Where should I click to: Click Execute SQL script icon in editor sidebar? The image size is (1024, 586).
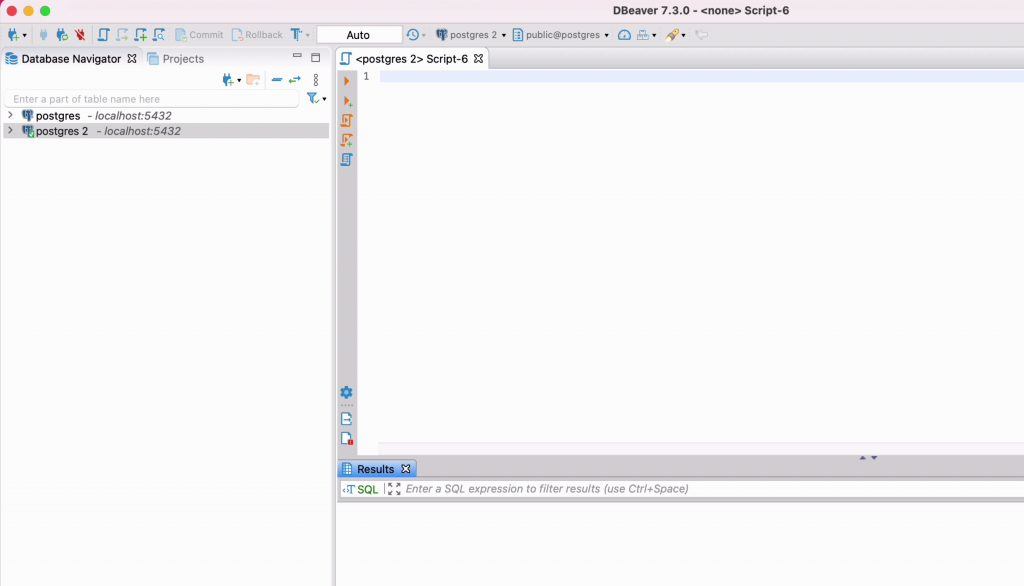coord(347,120)
